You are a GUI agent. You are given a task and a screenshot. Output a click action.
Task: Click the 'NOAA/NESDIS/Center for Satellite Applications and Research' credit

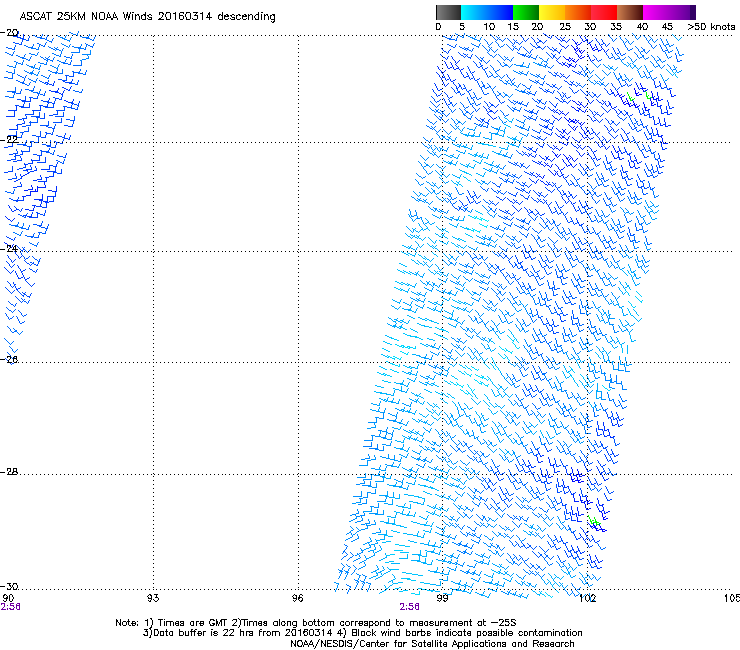coord(432,644)
